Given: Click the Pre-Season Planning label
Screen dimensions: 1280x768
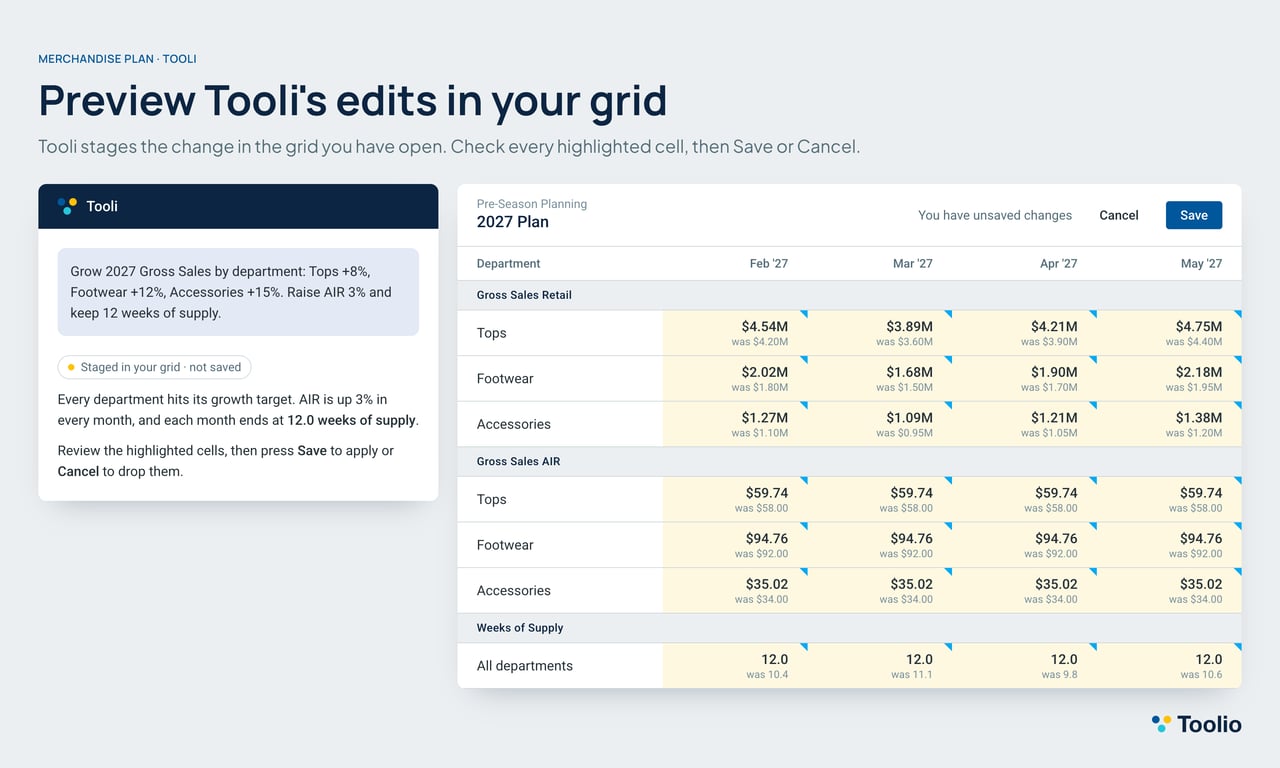Looking at the screenshot, I should point(532,204).
